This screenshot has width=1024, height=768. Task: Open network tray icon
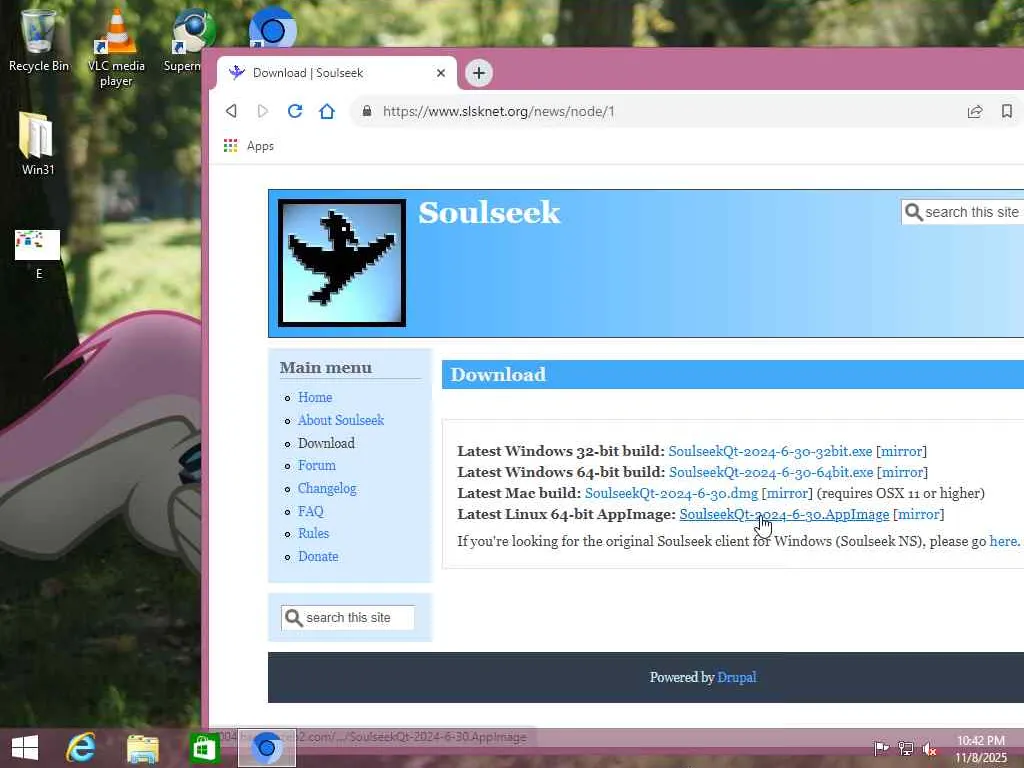coord(906,748)
